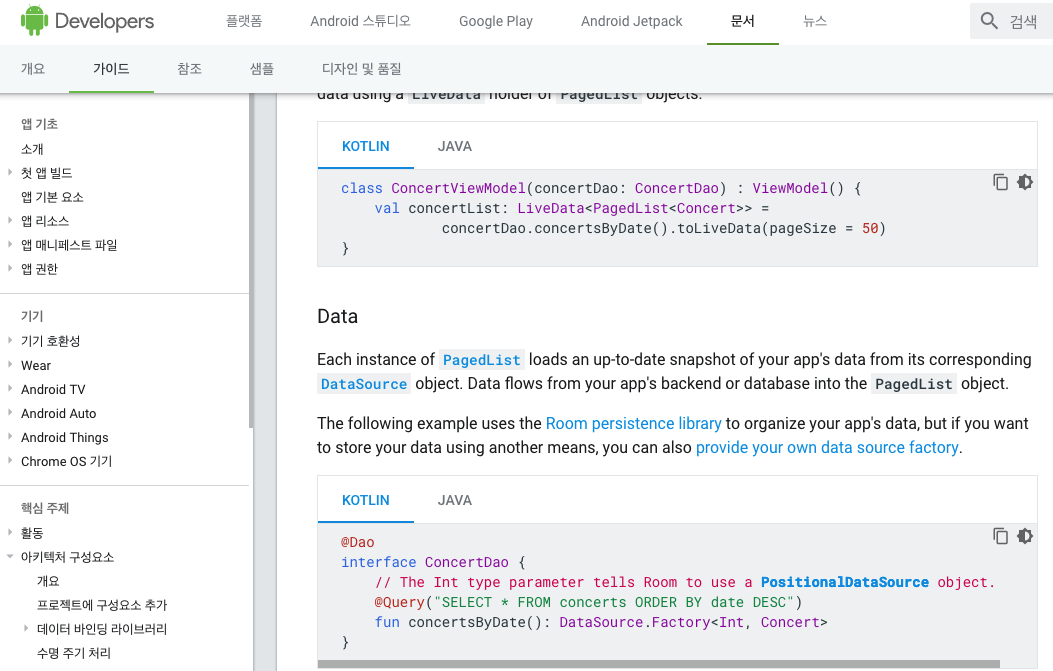Expand the Wear section
Screen dimensions: 1053x671
(10, 365)
